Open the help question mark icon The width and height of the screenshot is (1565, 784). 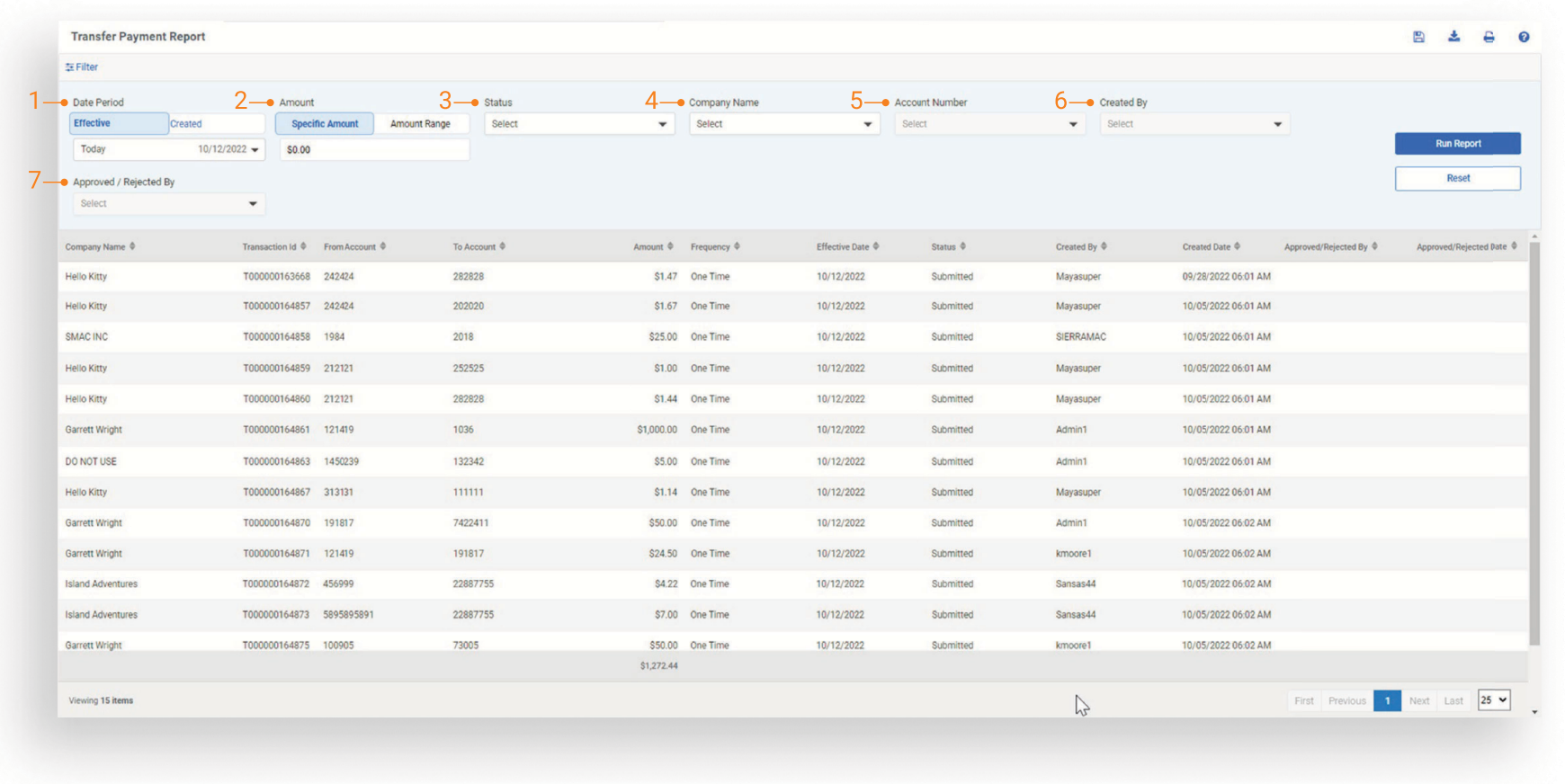tap(1524, 37)
